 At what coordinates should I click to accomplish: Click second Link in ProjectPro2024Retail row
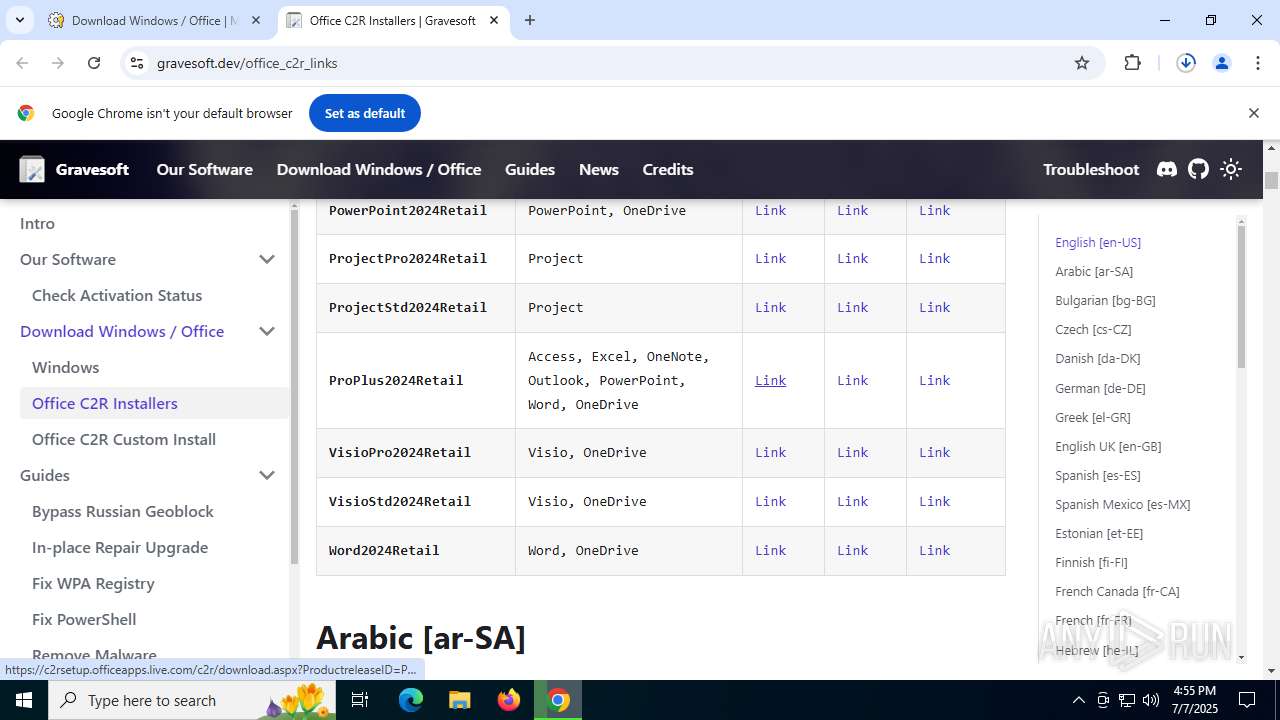(x=852, y=258)
